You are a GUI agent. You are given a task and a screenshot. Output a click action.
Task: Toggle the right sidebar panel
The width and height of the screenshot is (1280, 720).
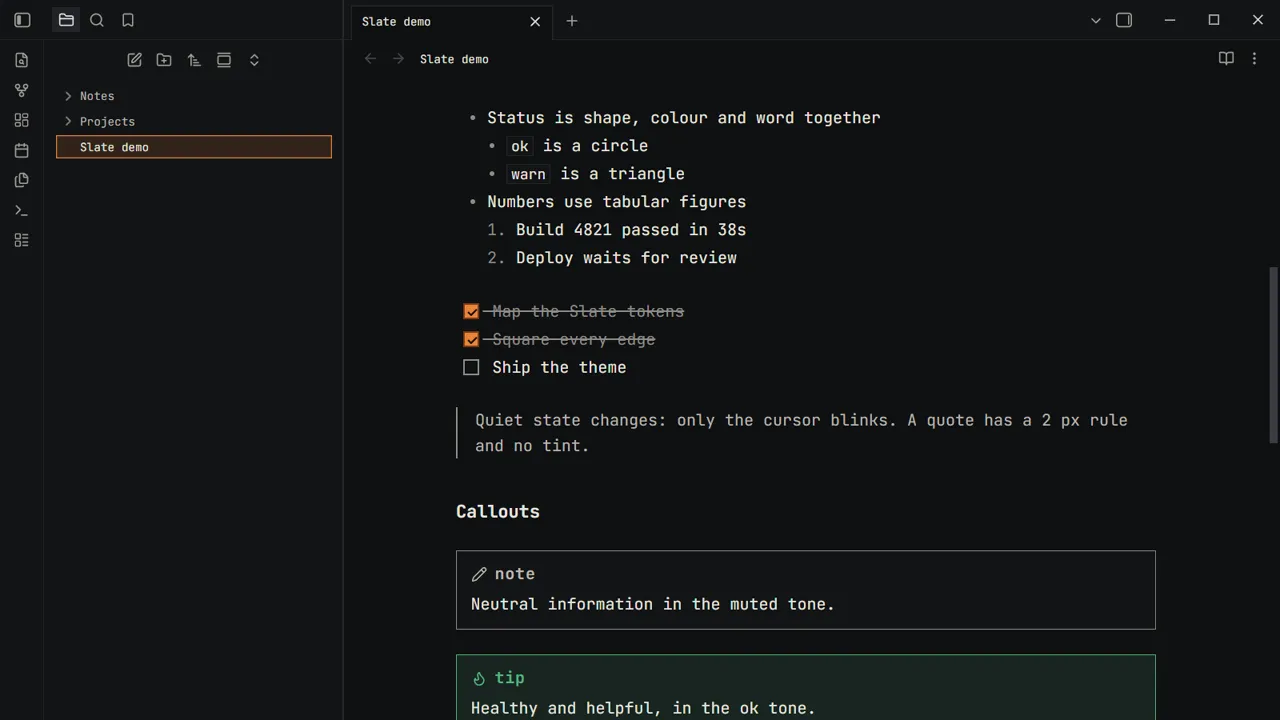click(x=1124, y=20)
